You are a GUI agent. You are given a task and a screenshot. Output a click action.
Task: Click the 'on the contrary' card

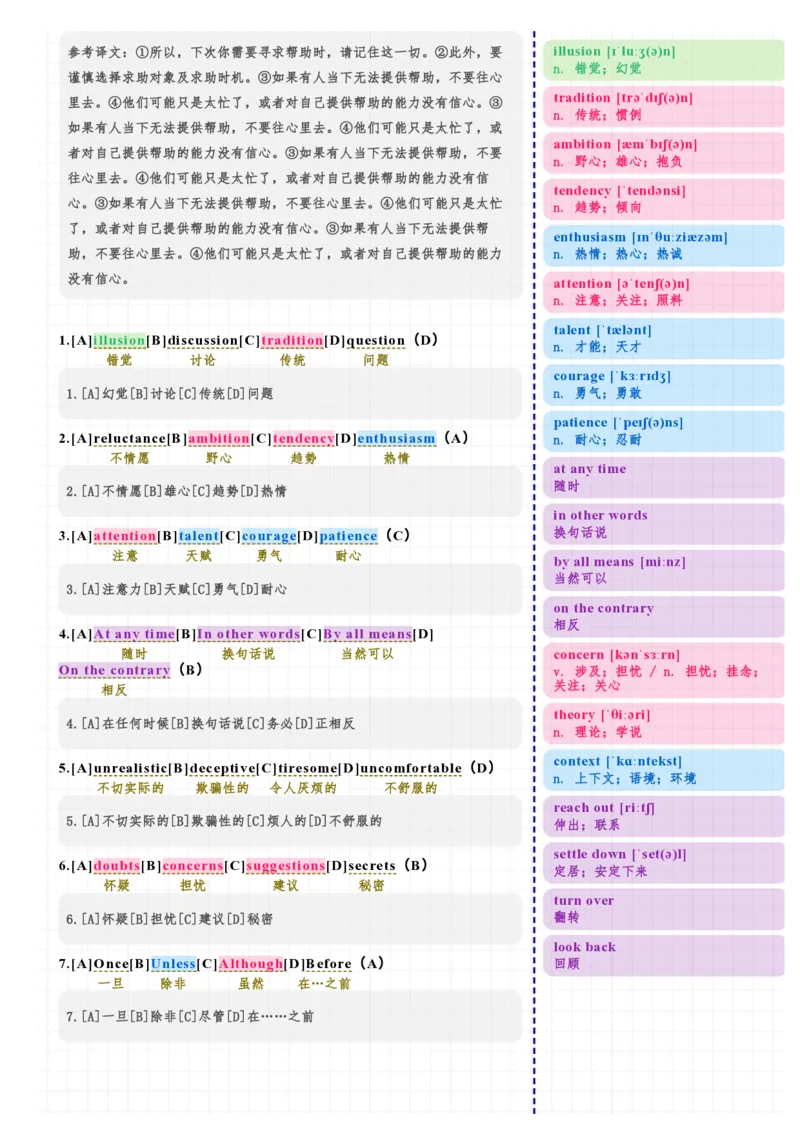tap(663, 616)
